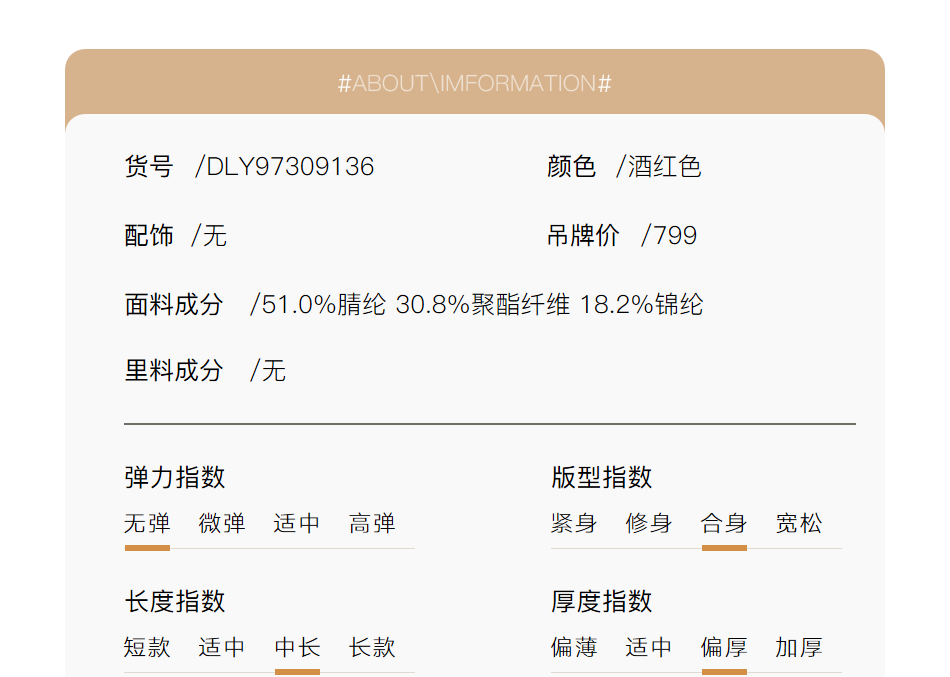Select 无弹 under 弹力指数
The height and width of the screenshot is (677, 950).
pyautogui.click(x=147, y=524)
